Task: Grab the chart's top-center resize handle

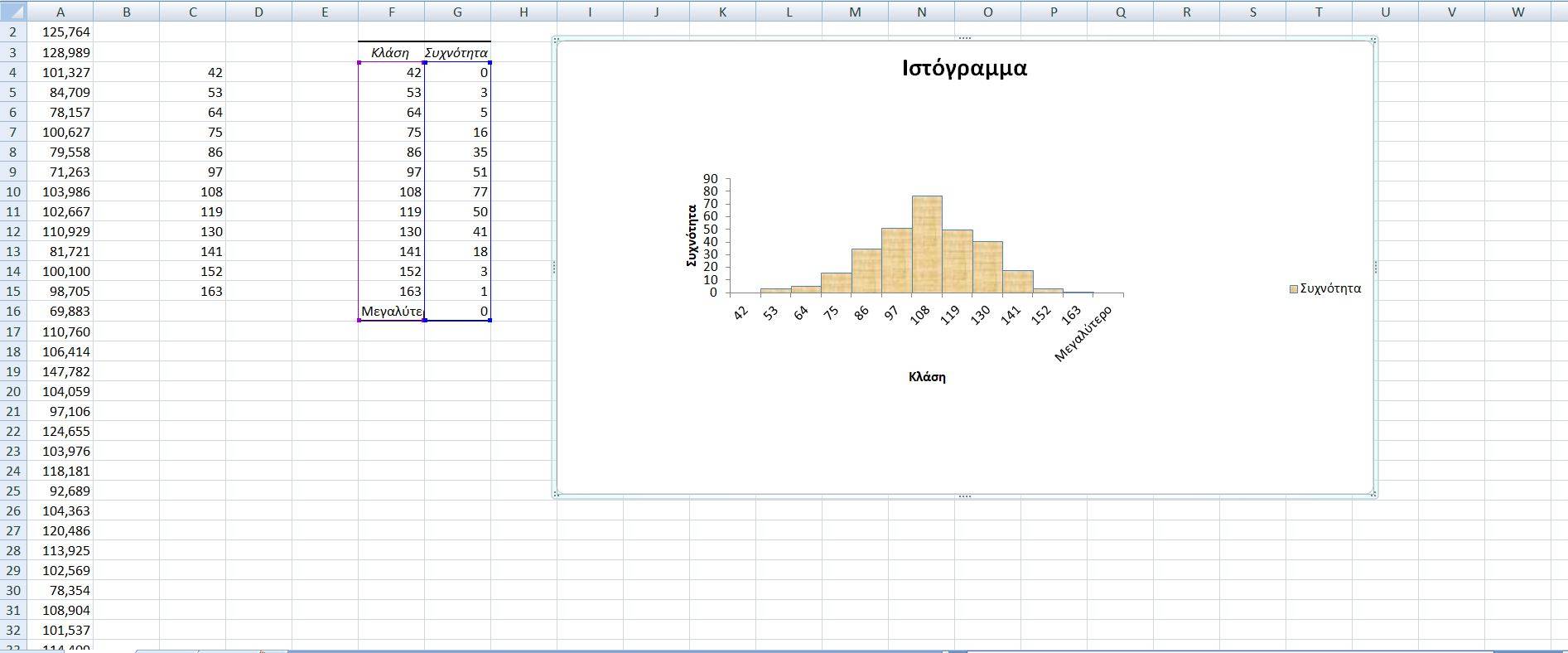Action: tap(964, 38)
